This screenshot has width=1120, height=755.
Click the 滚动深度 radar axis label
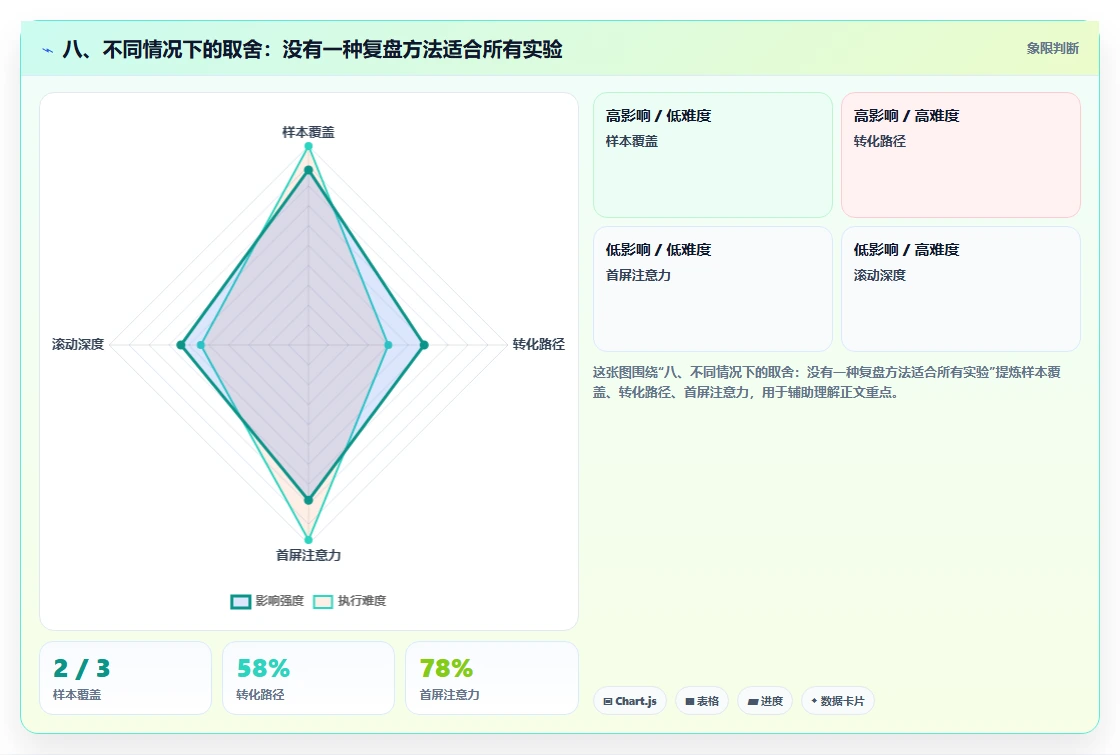coord(78,344)
